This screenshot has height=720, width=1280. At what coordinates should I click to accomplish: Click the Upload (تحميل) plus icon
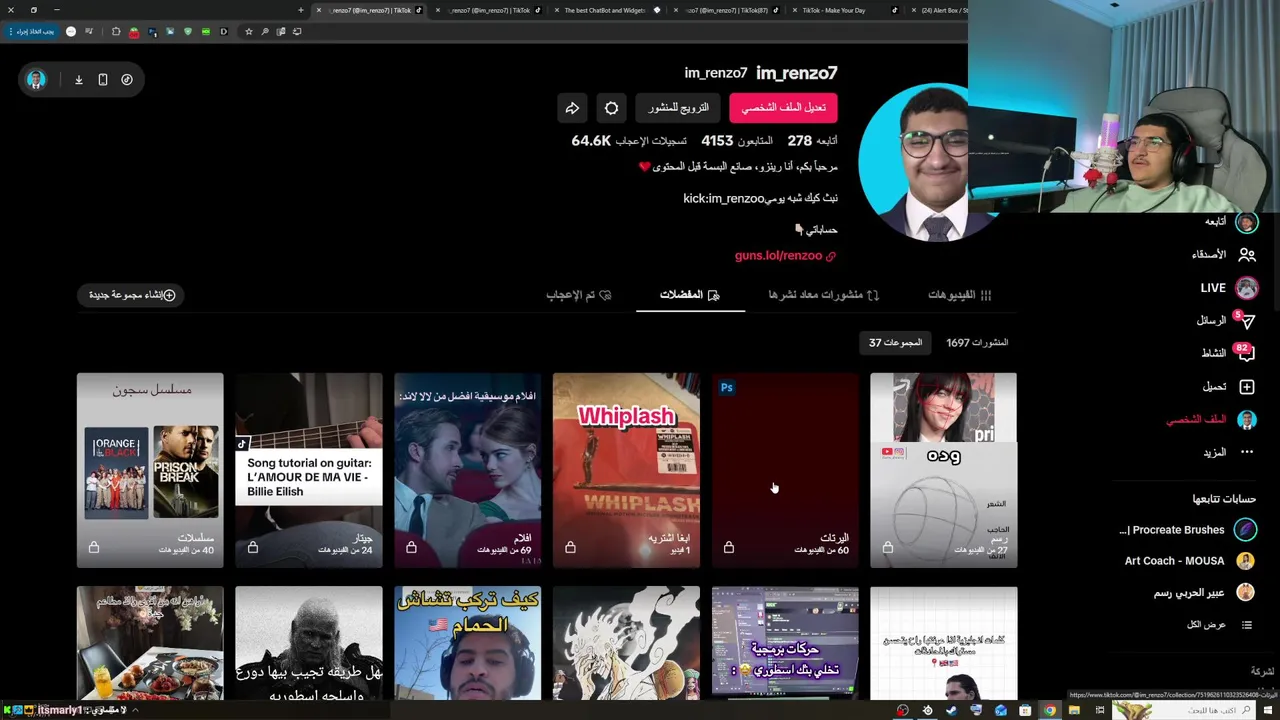pos(1247,387)
